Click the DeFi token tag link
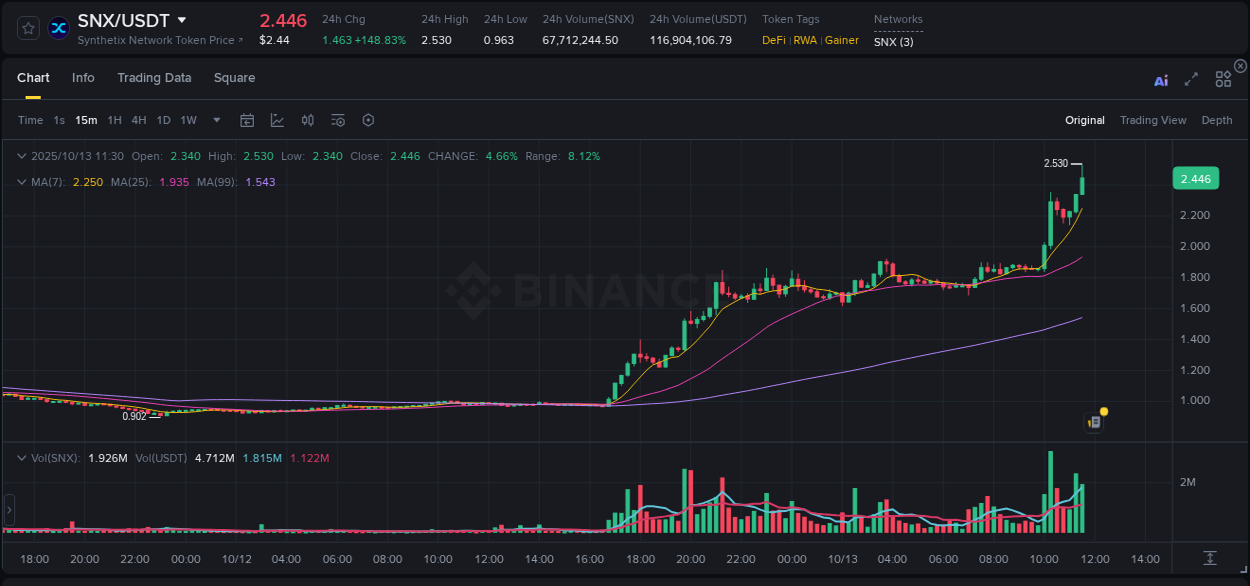Image resolution: width=1250 pixels, height=586 pixels. point(772,40)
